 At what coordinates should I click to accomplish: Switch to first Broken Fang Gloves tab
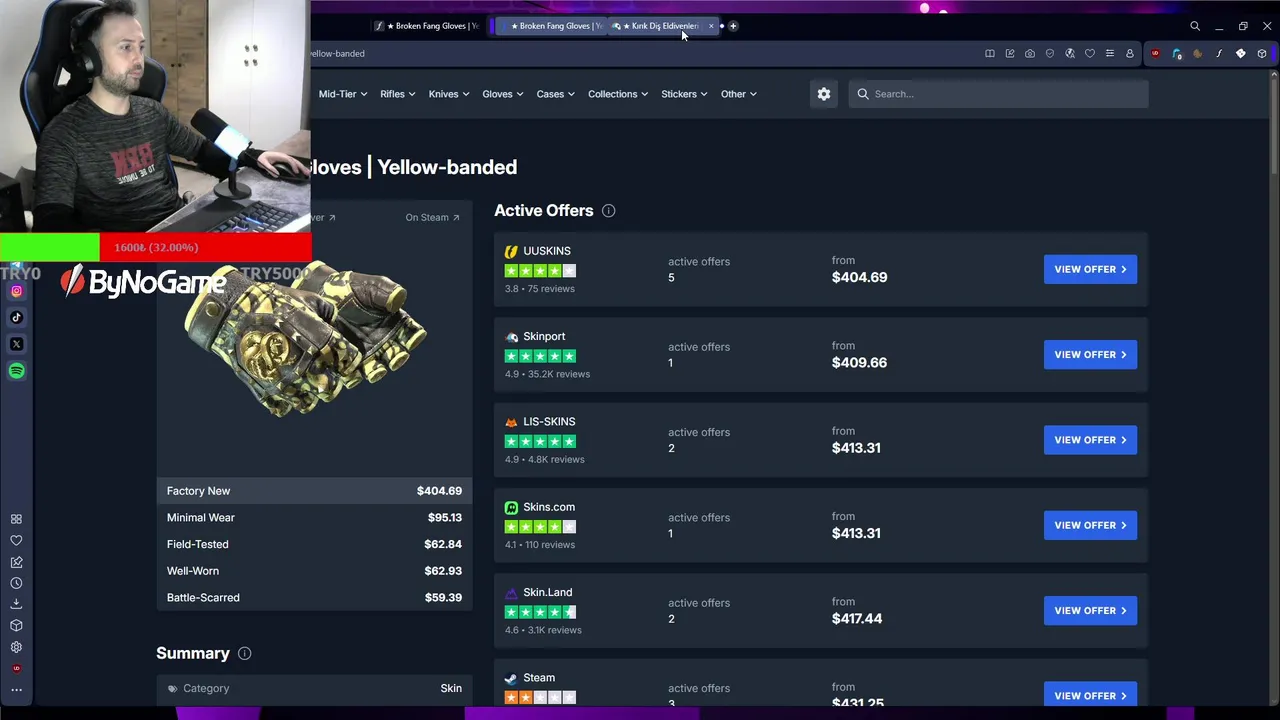(428, 26)
